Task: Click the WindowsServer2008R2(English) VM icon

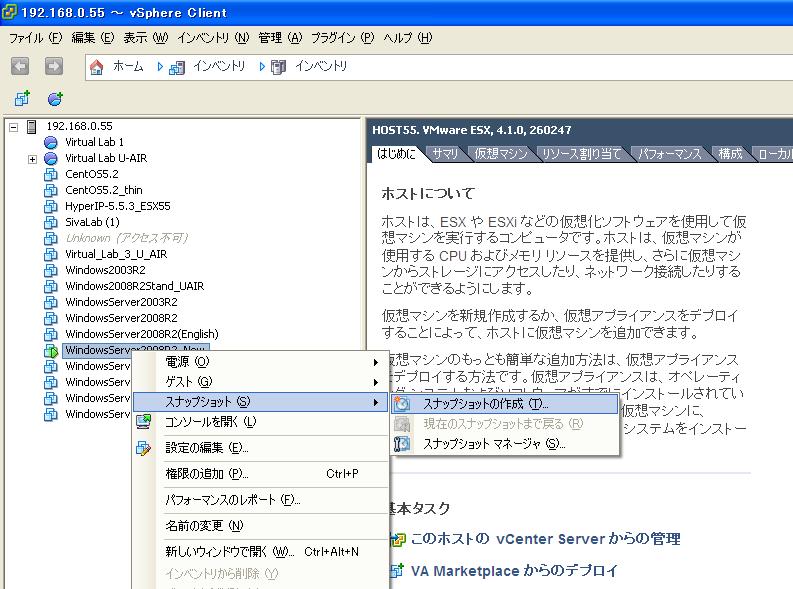Action: [51, 334]
